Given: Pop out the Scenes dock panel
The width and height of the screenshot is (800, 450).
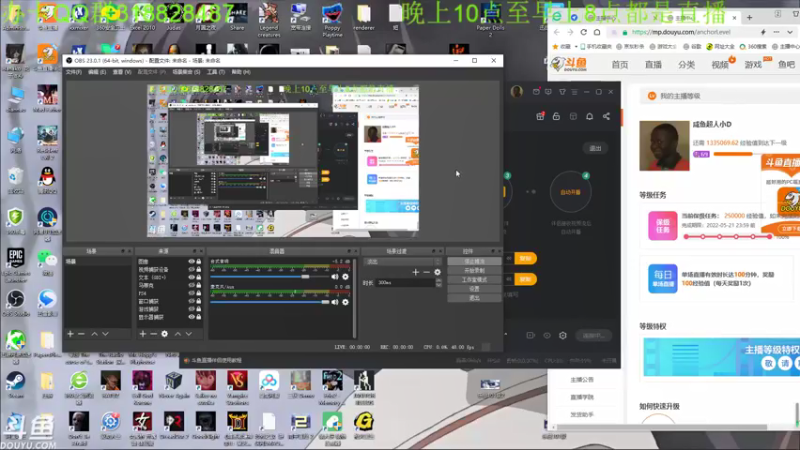Looking at the screenshot, I should tap(122, 251).
